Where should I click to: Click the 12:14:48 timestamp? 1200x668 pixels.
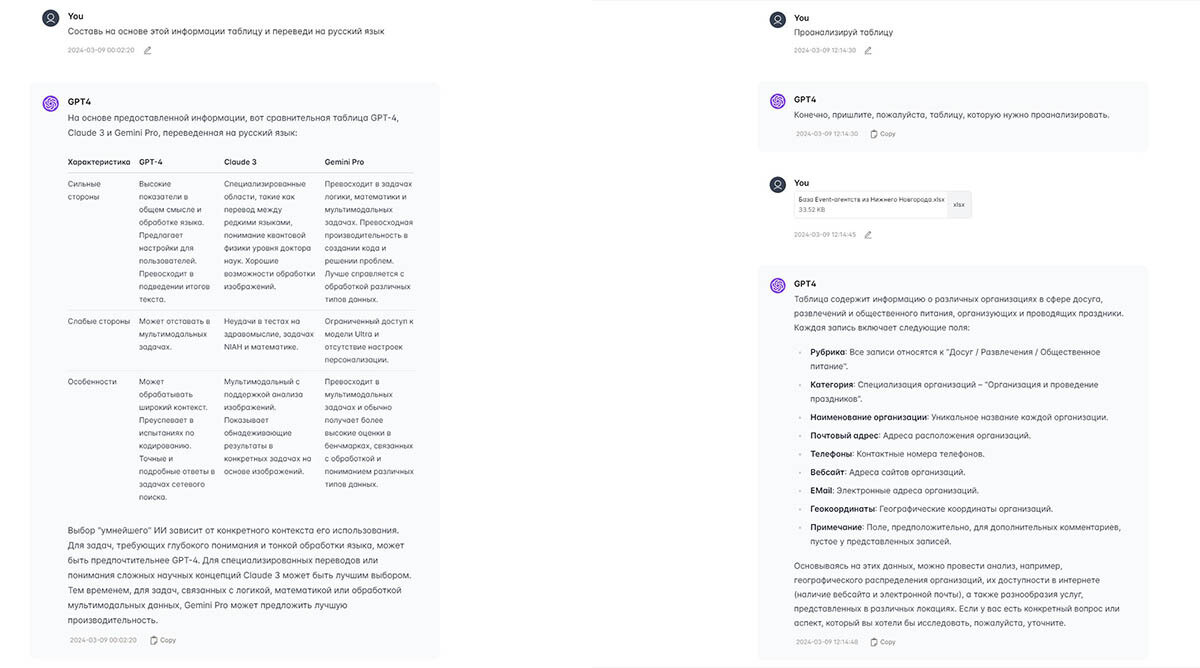(x=827, y=642)
